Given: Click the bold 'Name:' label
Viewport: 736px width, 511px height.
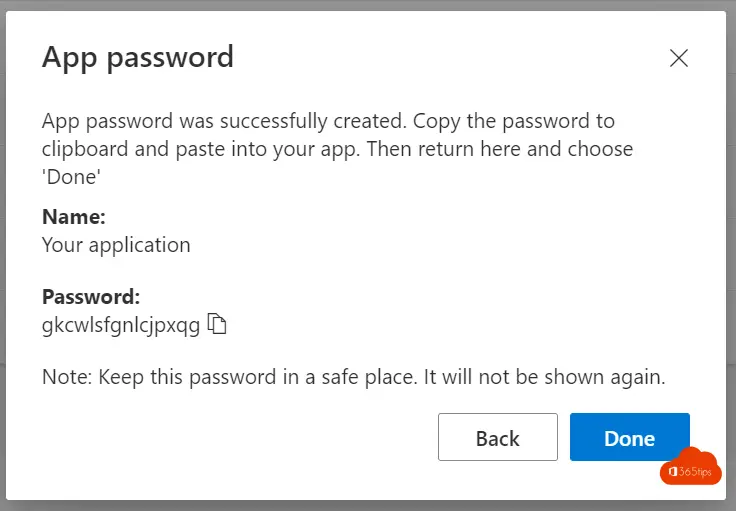Looking at the screenshot, I should (x=74, y=217).
